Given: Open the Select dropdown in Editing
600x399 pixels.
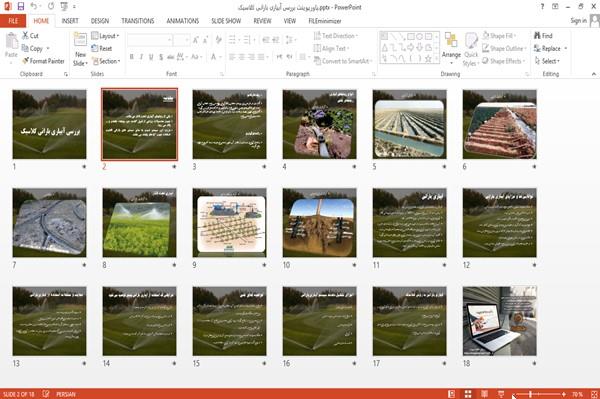Looking at the screenshot, I should coord(547,61).
